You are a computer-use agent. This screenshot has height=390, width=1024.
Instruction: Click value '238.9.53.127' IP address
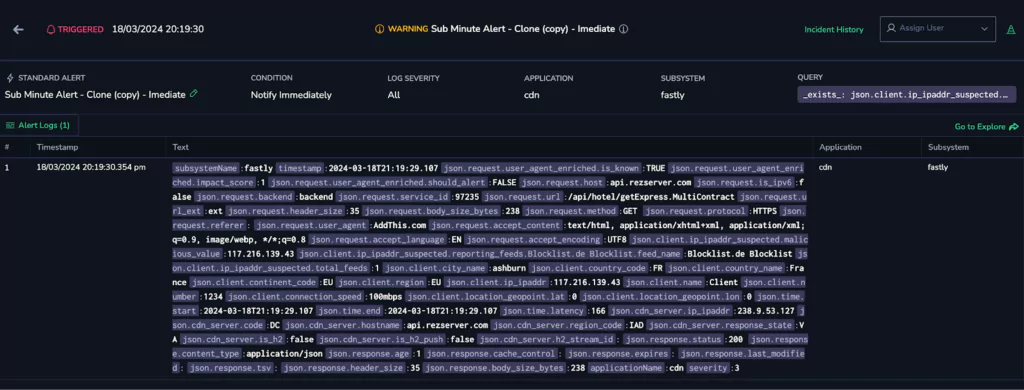767,311
